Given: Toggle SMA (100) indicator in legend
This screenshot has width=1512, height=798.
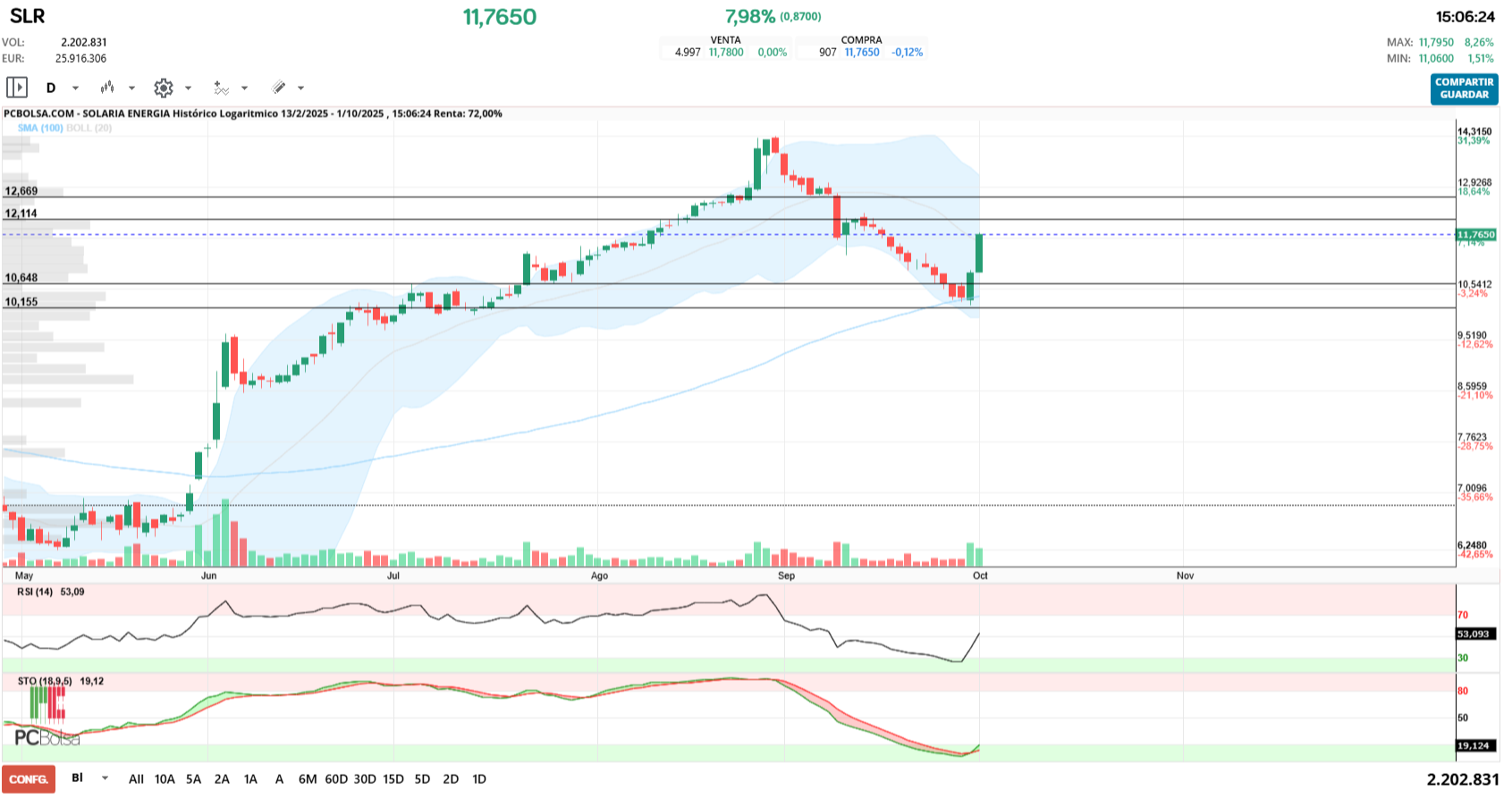Looking at the screenshot, I should pyautogui.click(x=40, y=128).
